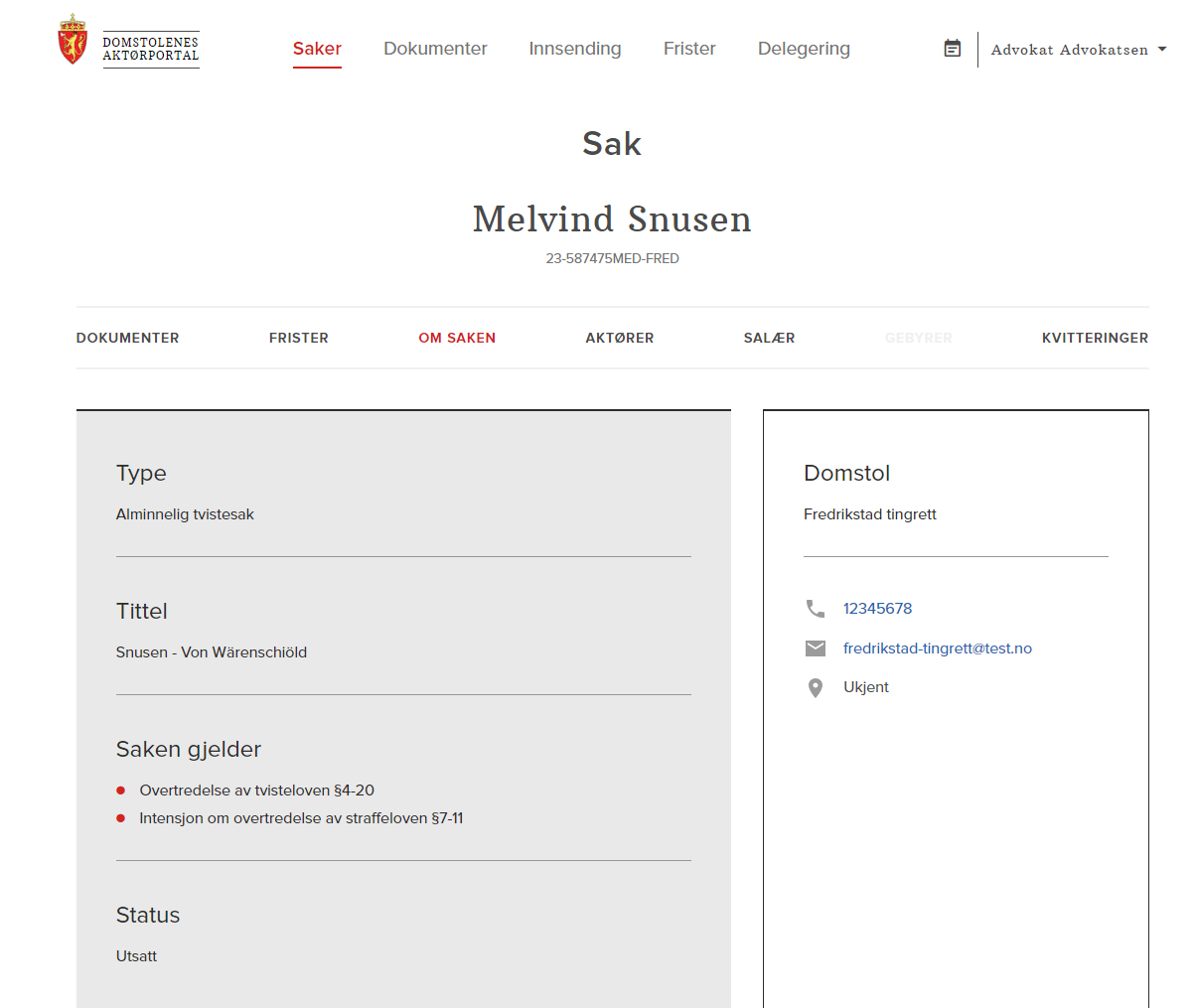1196x1008 pixels.
Task: Switch to the DOKUMENTER case tab
Action: pyautogui.click(x=128, y=338)
